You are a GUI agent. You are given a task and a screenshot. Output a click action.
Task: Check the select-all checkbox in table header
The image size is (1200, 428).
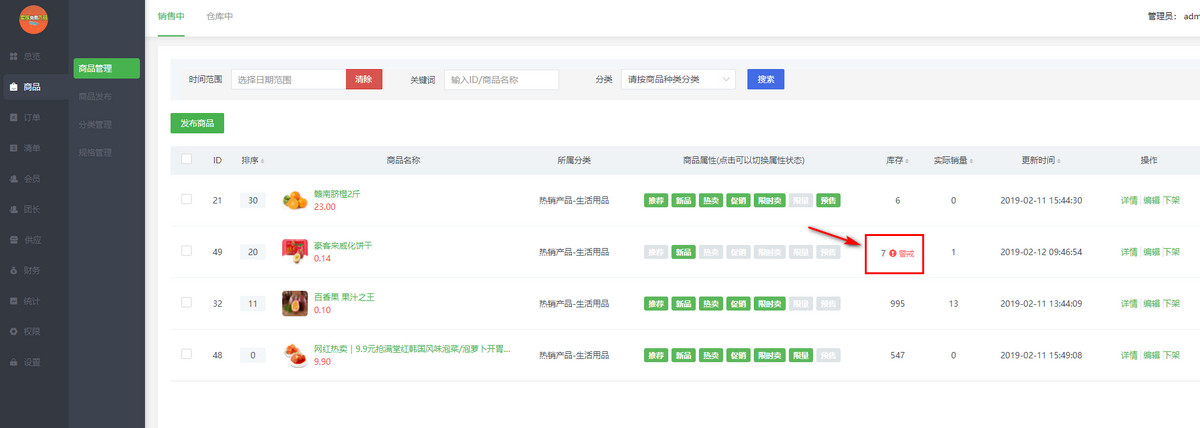click(186, 159)
